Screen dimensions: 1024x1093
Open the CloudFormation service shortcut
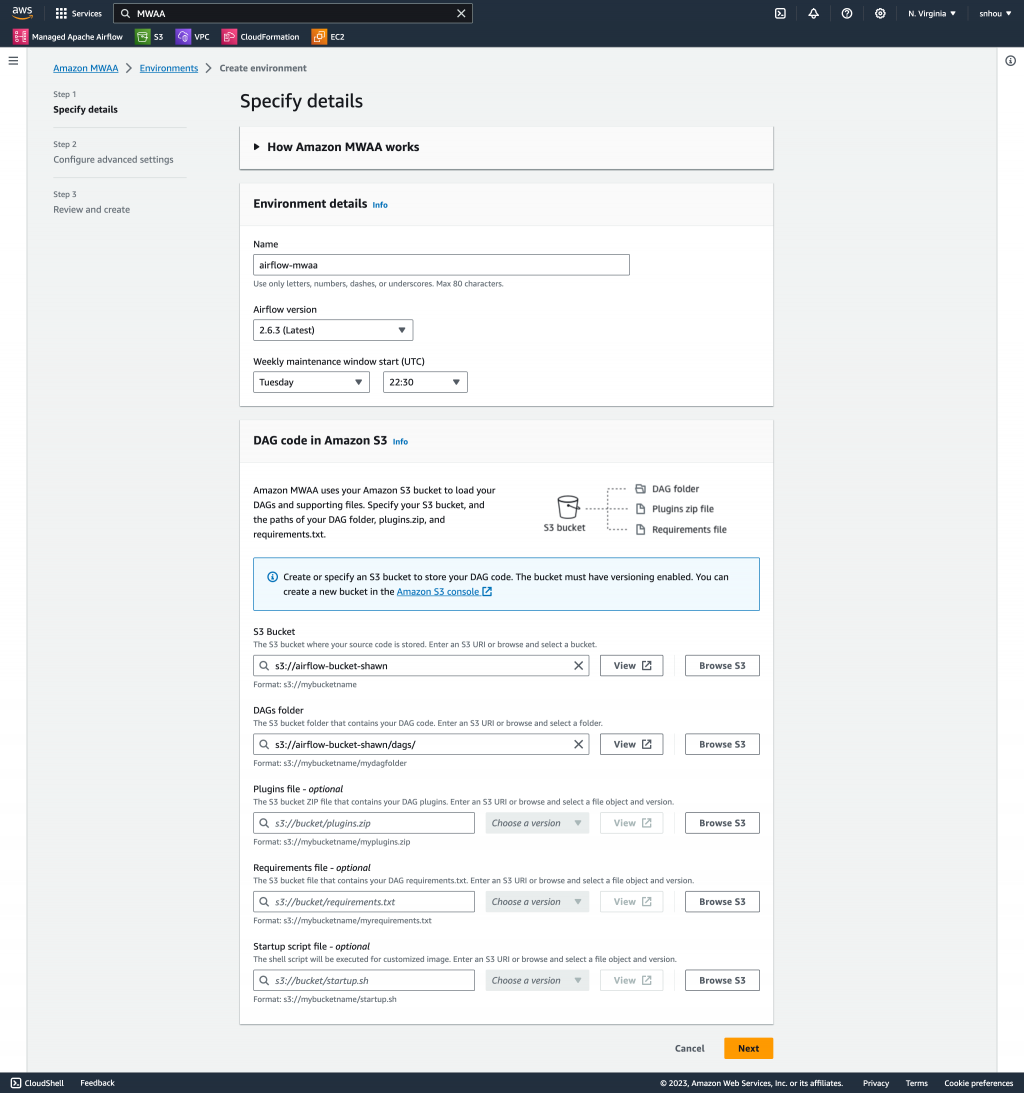click(261, 37)
